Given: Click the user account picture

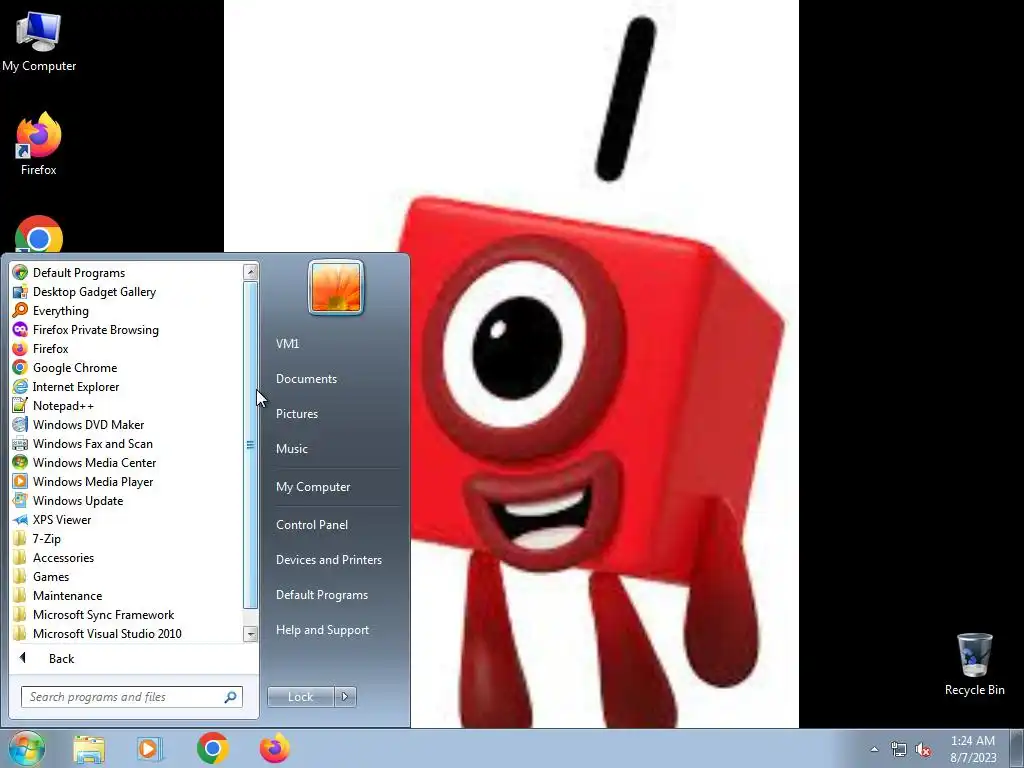Looking at the screenshot, I should [x=336, y=287].
